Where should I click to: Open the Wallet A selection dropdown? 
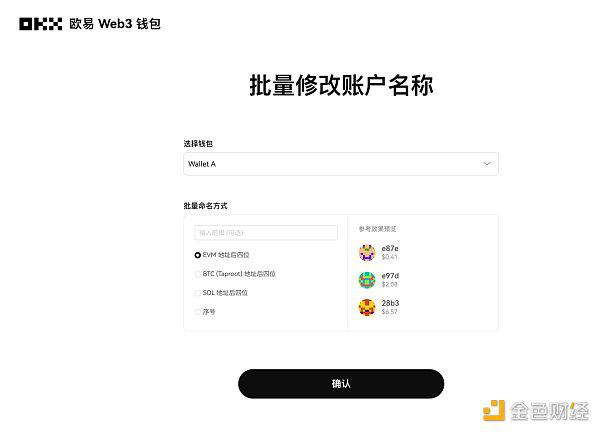[x=341, y=164]
